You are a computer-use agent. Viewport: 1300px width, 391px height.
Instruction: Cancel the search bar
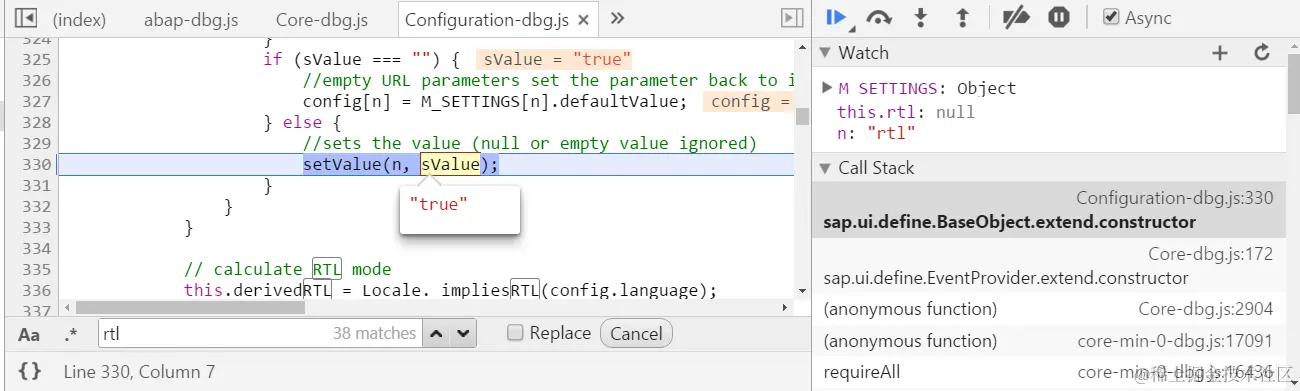point(636,333)
